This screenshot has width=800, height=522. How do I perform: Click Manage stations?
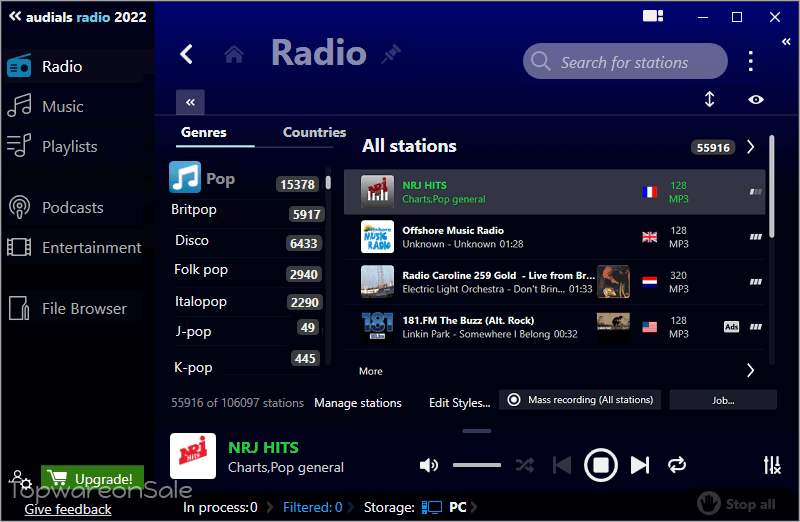point(358,403)
